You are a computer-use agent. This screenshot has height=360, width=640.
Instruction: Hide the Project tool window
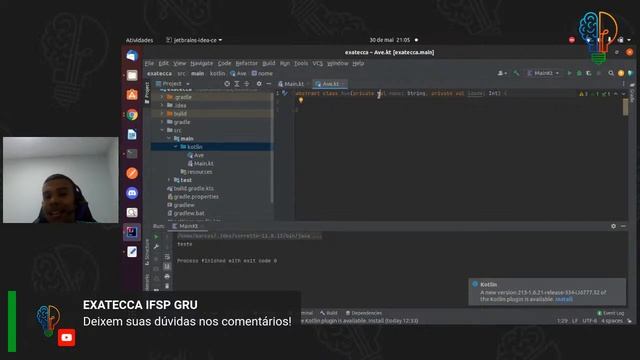(x=268, y=84)
